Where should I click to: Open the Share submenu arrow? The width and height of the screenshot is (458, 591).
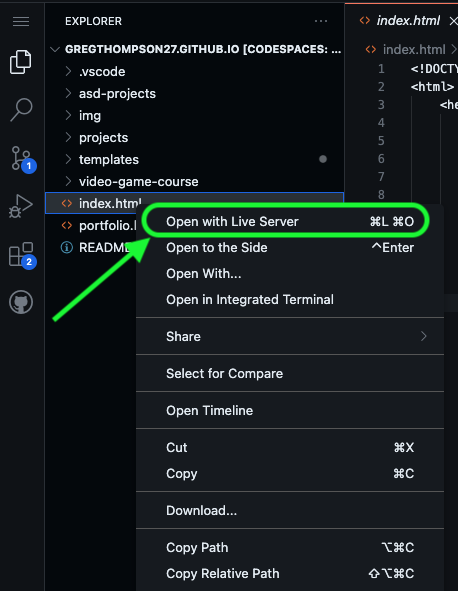coord(424,336)
